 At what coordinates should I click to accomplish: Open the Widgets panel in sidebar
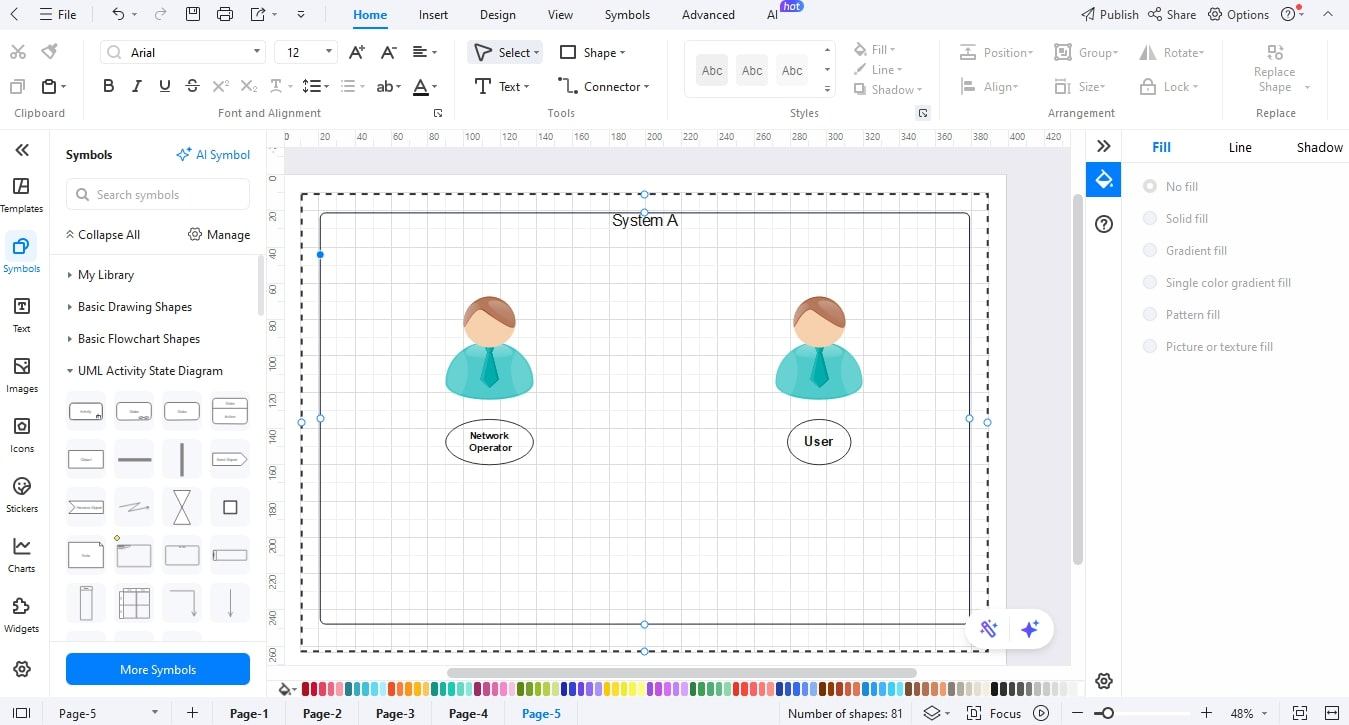[21, 615]
